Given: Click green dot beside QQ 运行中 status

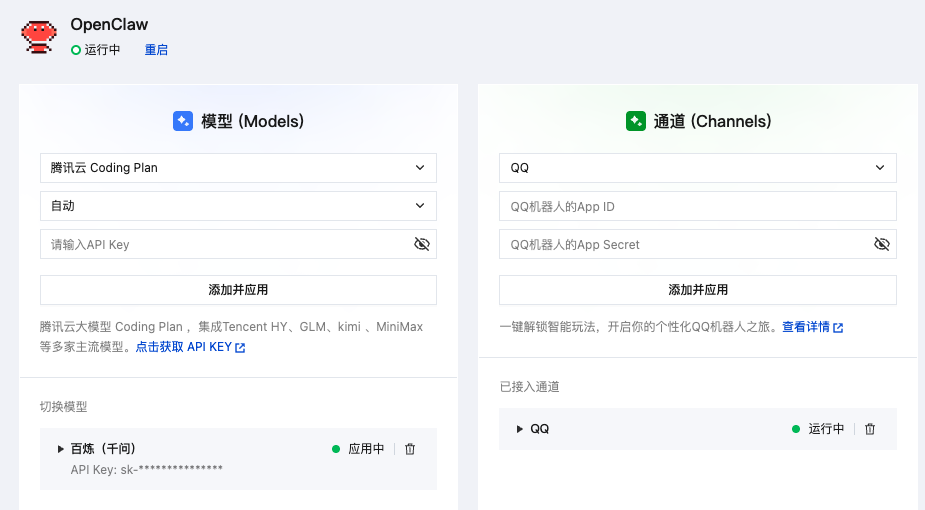Looking at the screenshot, I should coord(796,429).
